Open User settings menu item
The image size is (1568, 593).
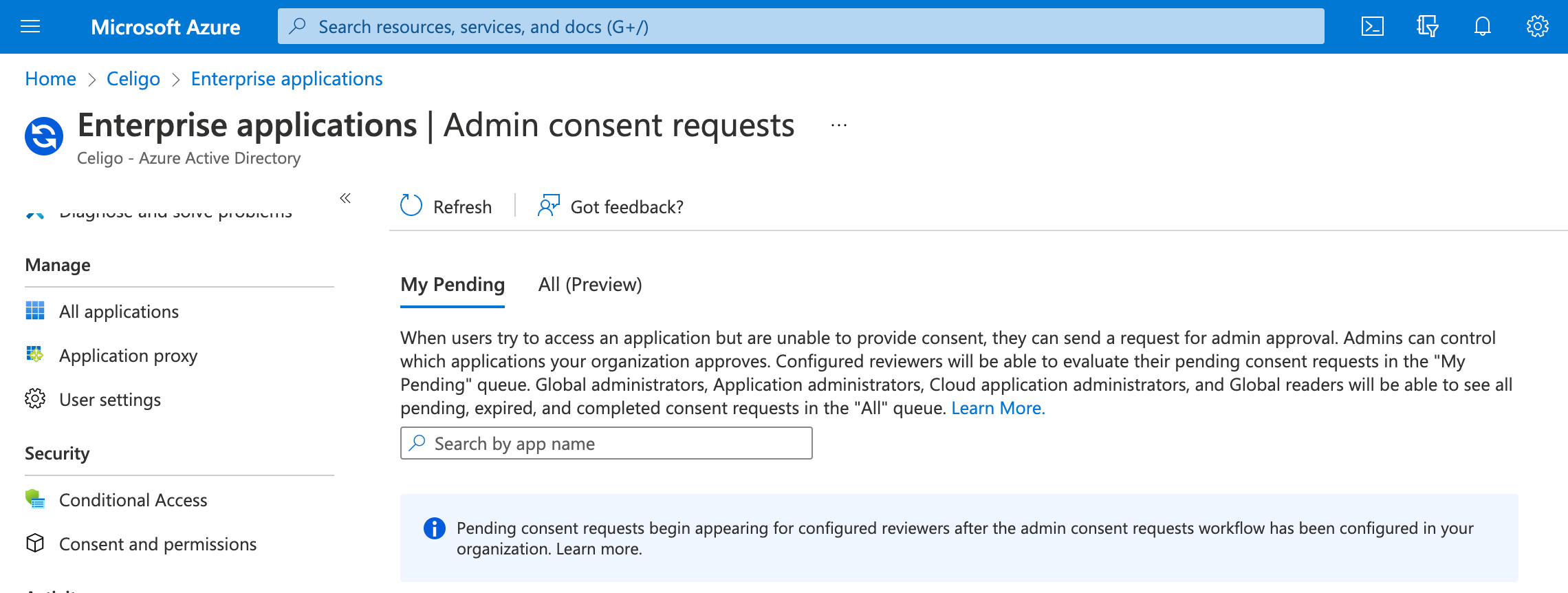tap(110, 400)
